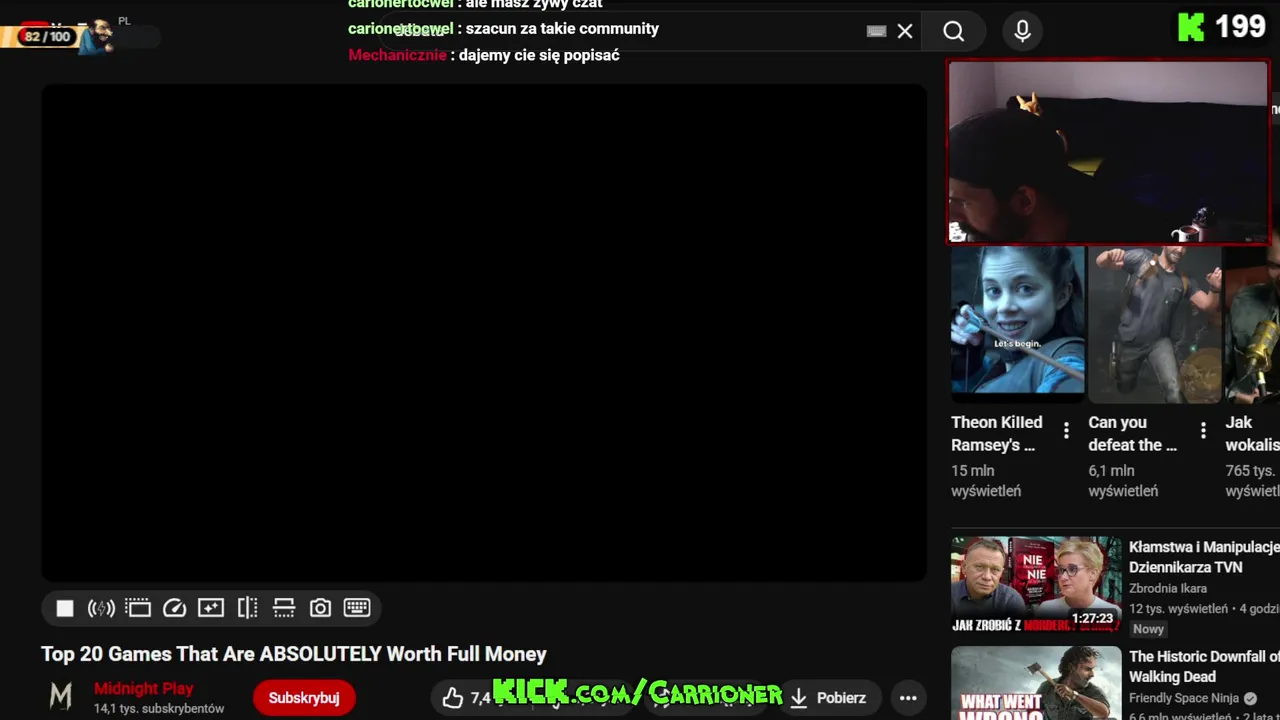Screen dimensions: 1280x720
Task: Toggle the audio booster lightning icon
Action: 101,608
